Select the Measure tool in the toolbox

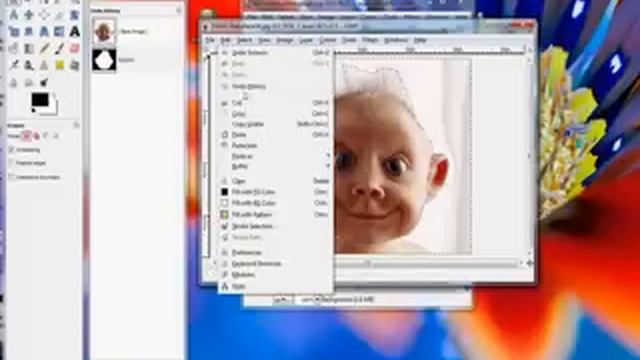(x=13, y=15)
